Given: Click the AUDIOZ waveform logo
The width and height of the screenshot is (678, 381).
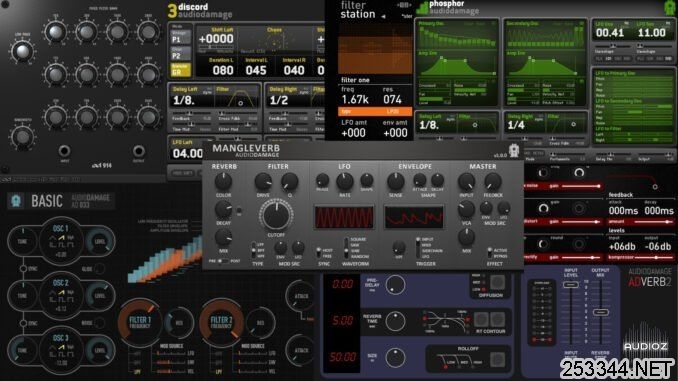Looking at the screenshot, I should 645,337.
